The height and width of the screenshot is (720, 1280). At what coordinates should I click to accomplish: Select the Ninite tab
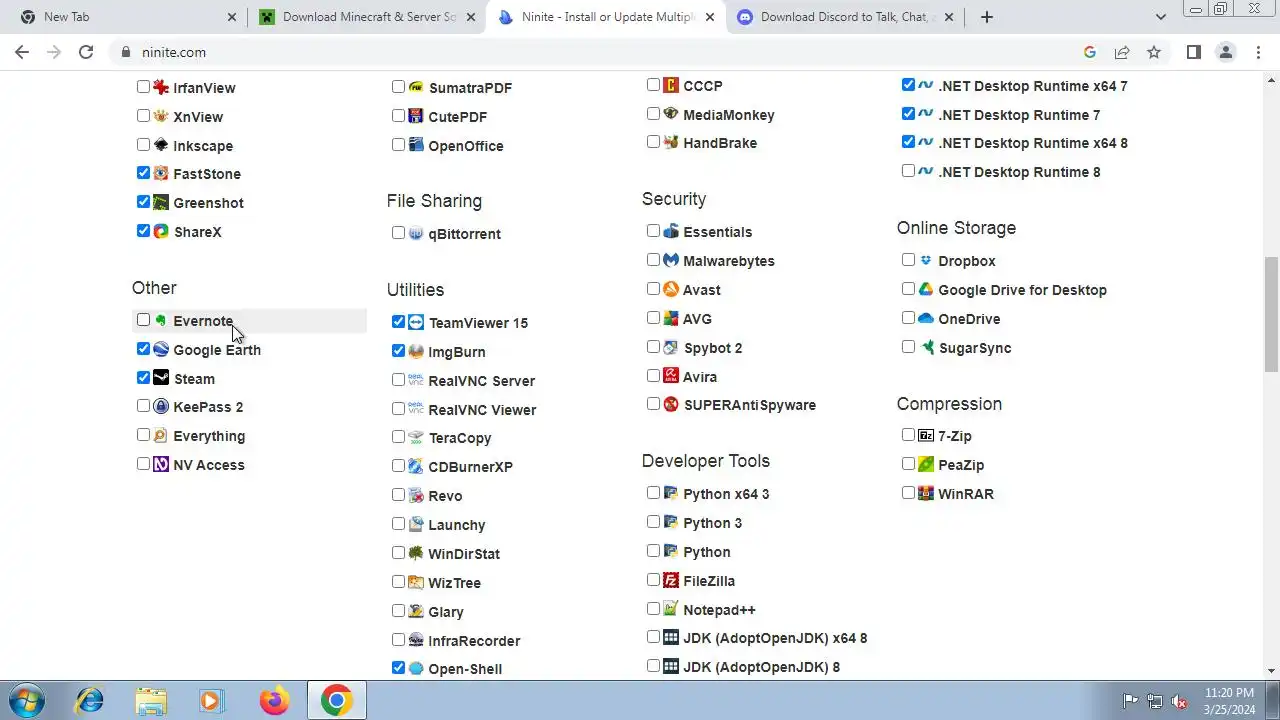[606, 17]
